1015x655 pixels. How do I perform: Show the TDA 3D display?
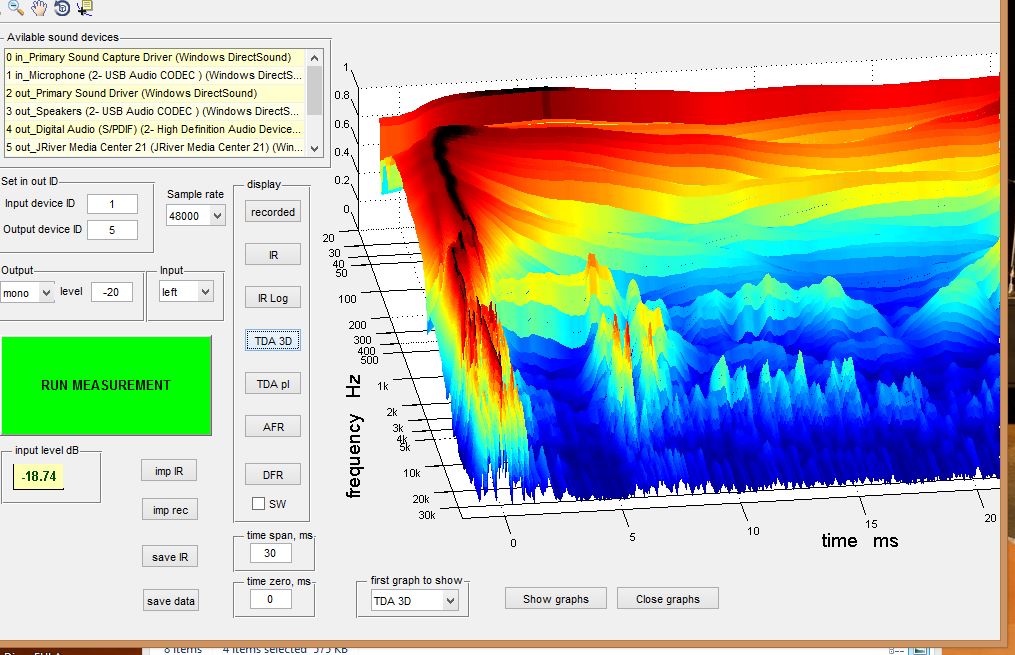(x=273, y=341)
